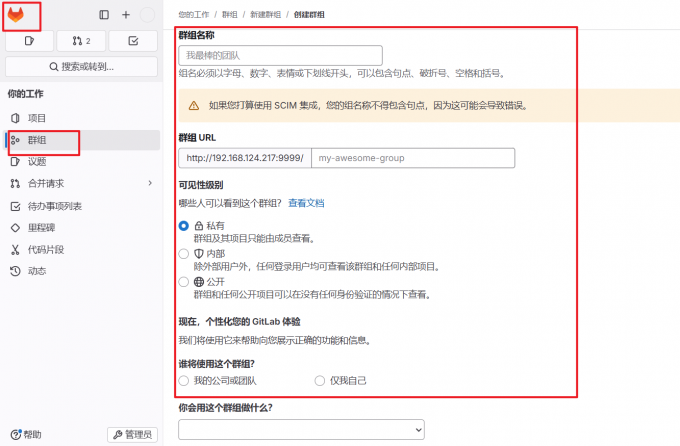The height and width of the screenshot is (446, 680).
Task: Open merge requests counter showing 2
Action: click(x=80, y=41)
